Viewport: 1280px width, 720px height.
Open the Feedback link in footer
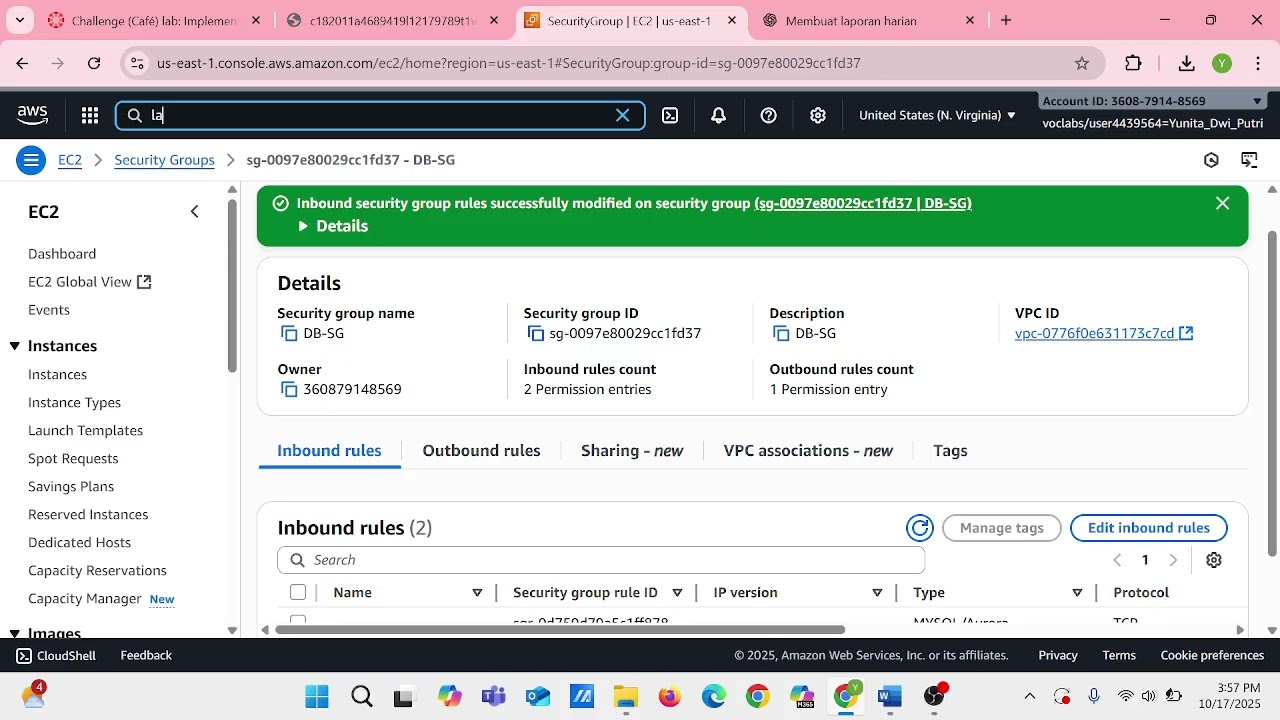click(146, 655)
